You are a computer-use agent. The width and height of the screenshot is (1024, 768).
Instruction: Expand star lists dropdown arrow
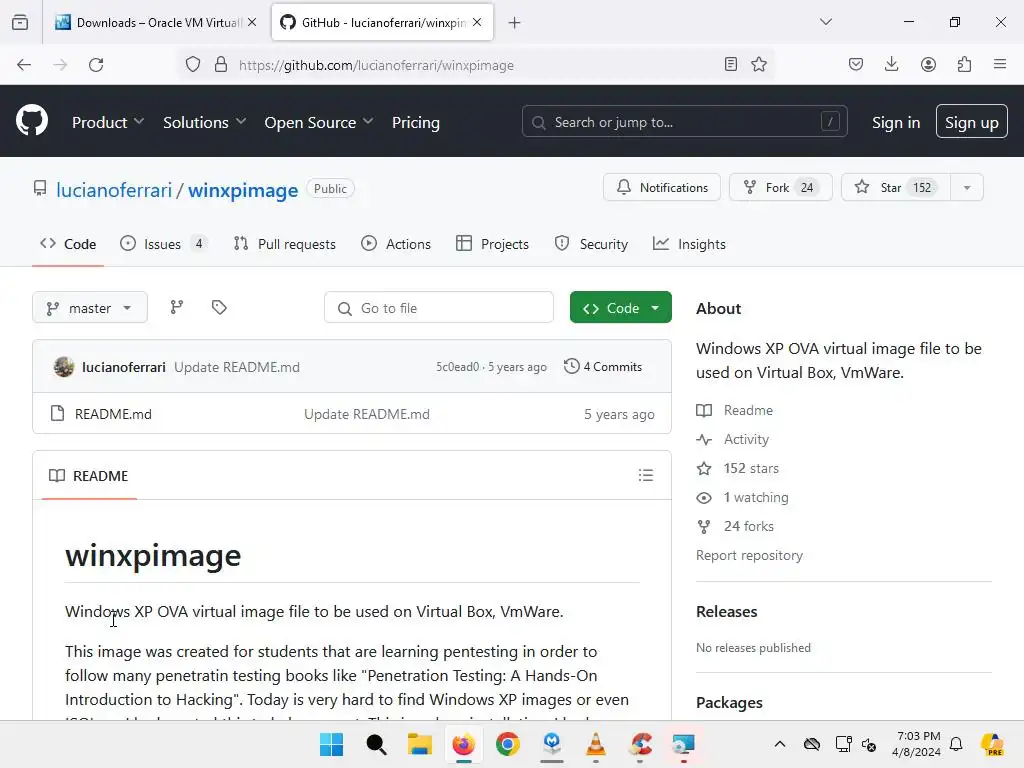click(966, 188)
